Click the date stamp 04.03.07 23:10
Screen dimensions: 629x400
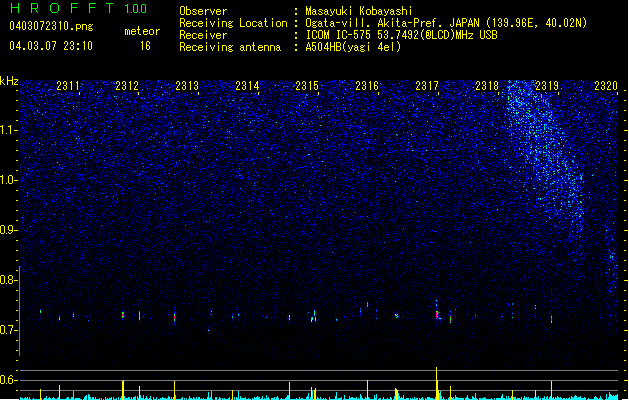[x=51, y=46]
